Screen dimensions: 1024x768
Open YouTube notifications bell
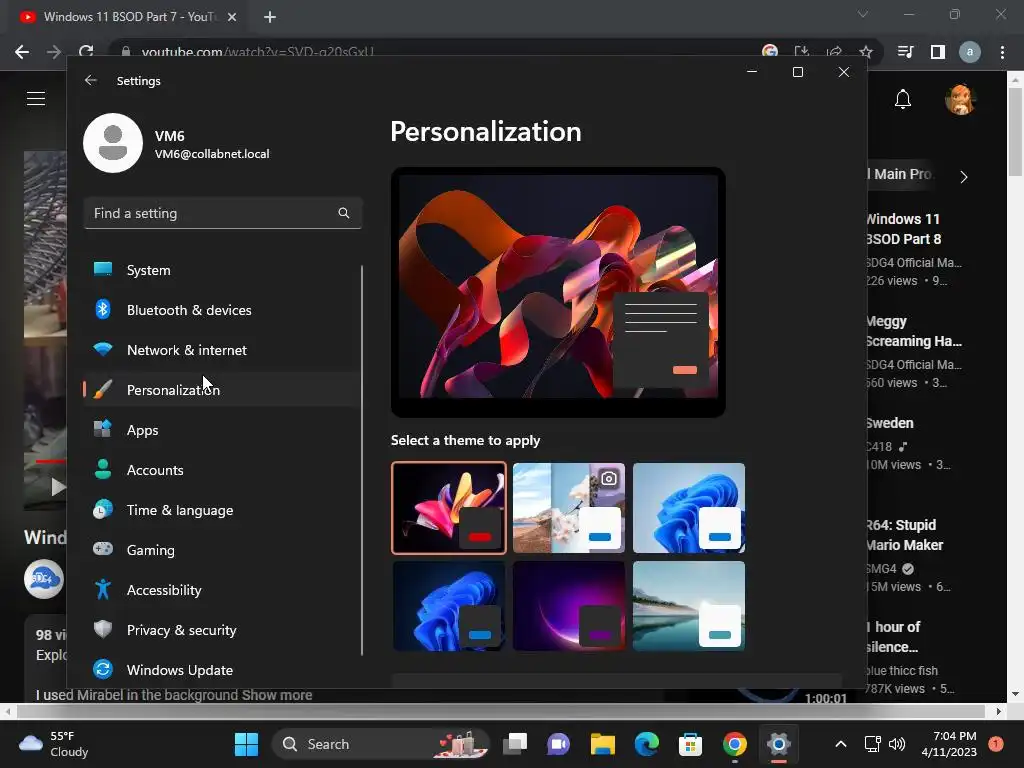click(x=903, y=99)
